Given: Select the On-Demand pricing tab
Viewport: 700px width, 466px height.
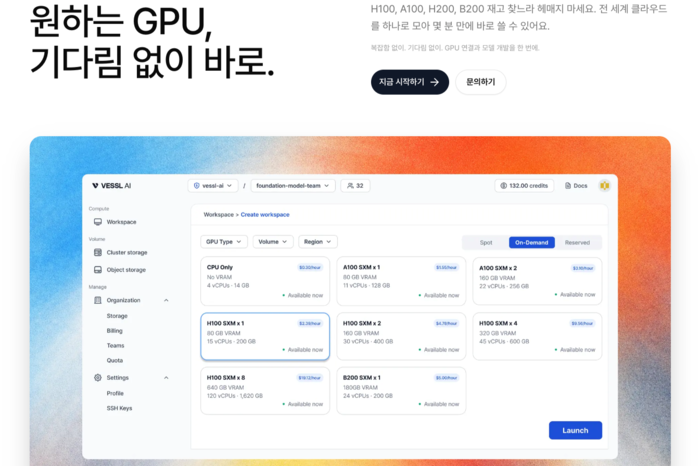Looking at the screenshot, I should click(532, 242).
